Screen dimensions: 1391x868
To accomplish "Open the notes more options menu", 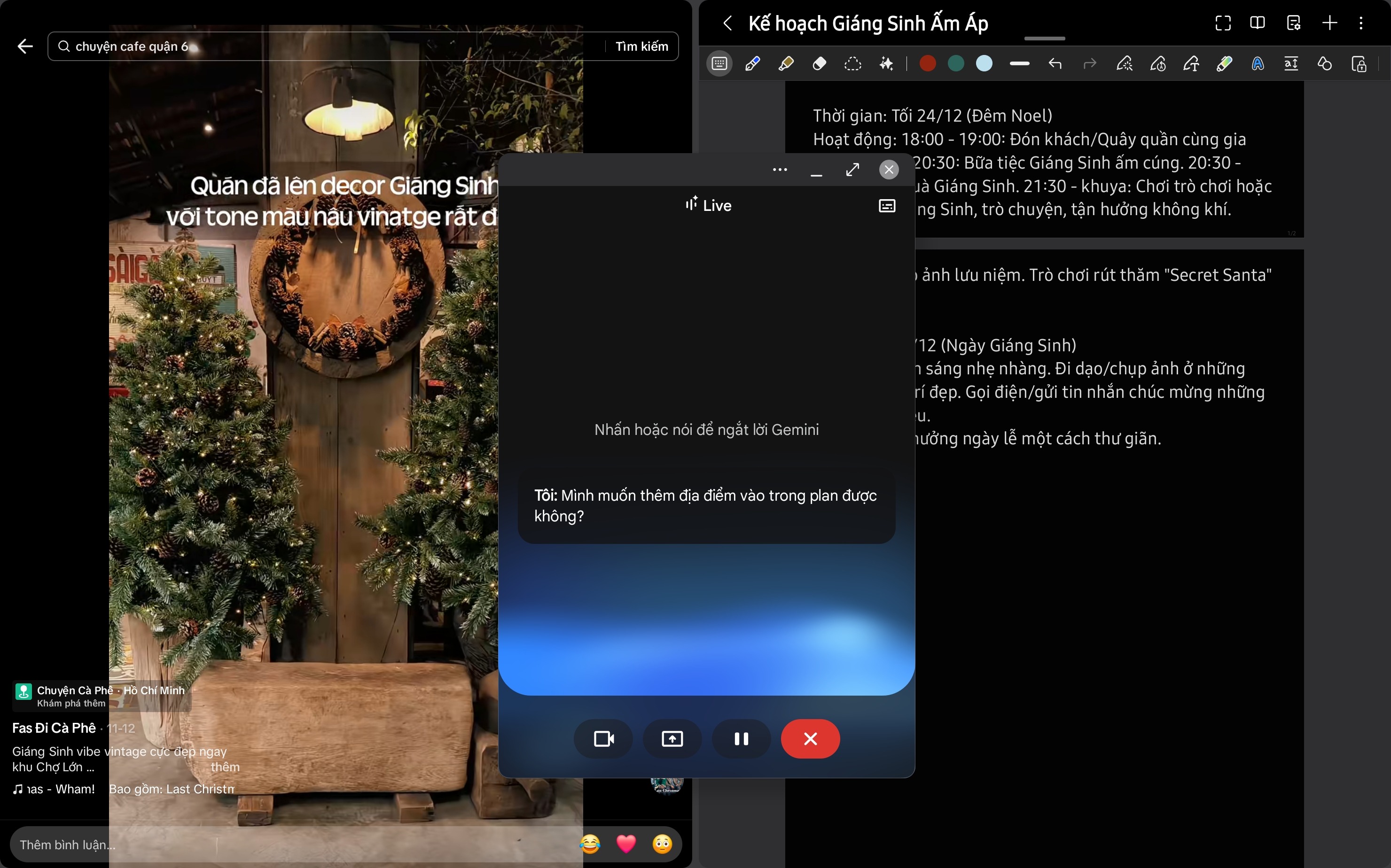I will (x=1360, y=23).
